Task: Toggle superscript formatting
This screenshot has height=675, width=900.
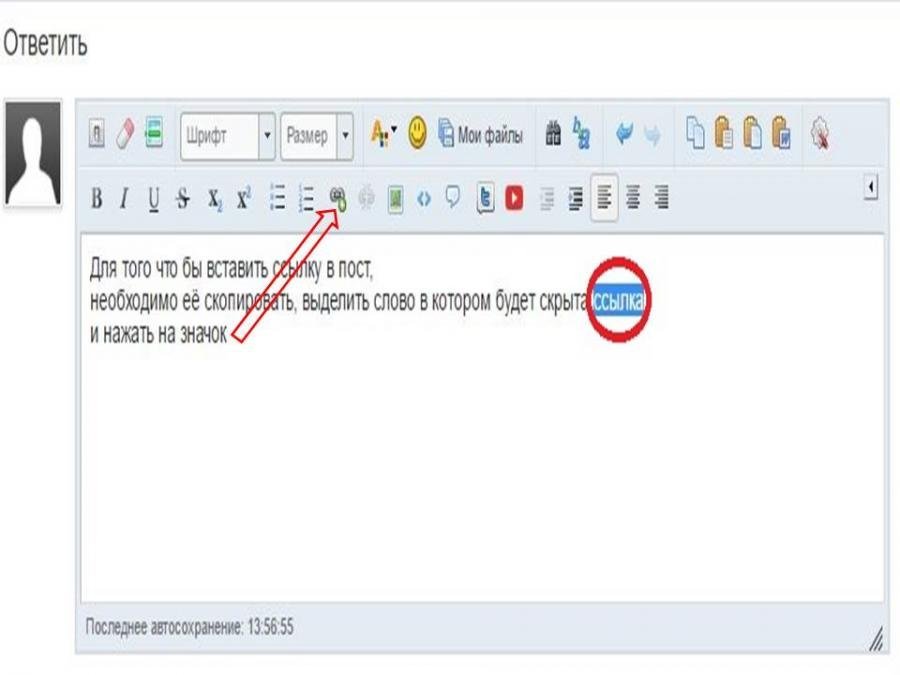Action: coord(244,198)
